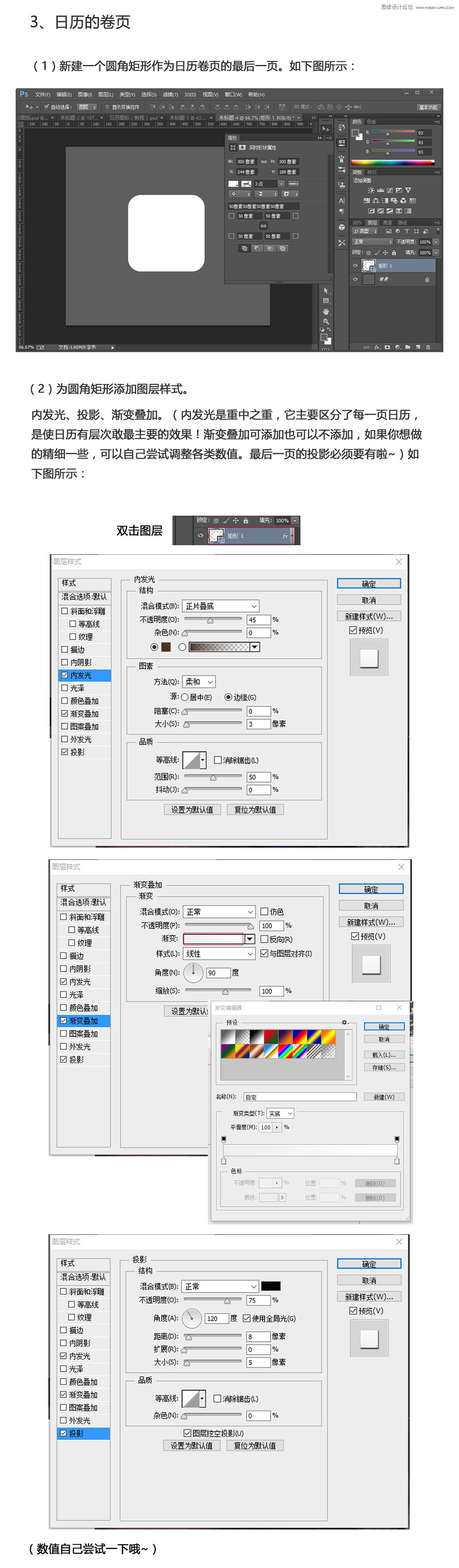Viewport: 459px width, 1568px height.
Task: Add a Levels adjustment via histogram icon
Action: (381, 190)
